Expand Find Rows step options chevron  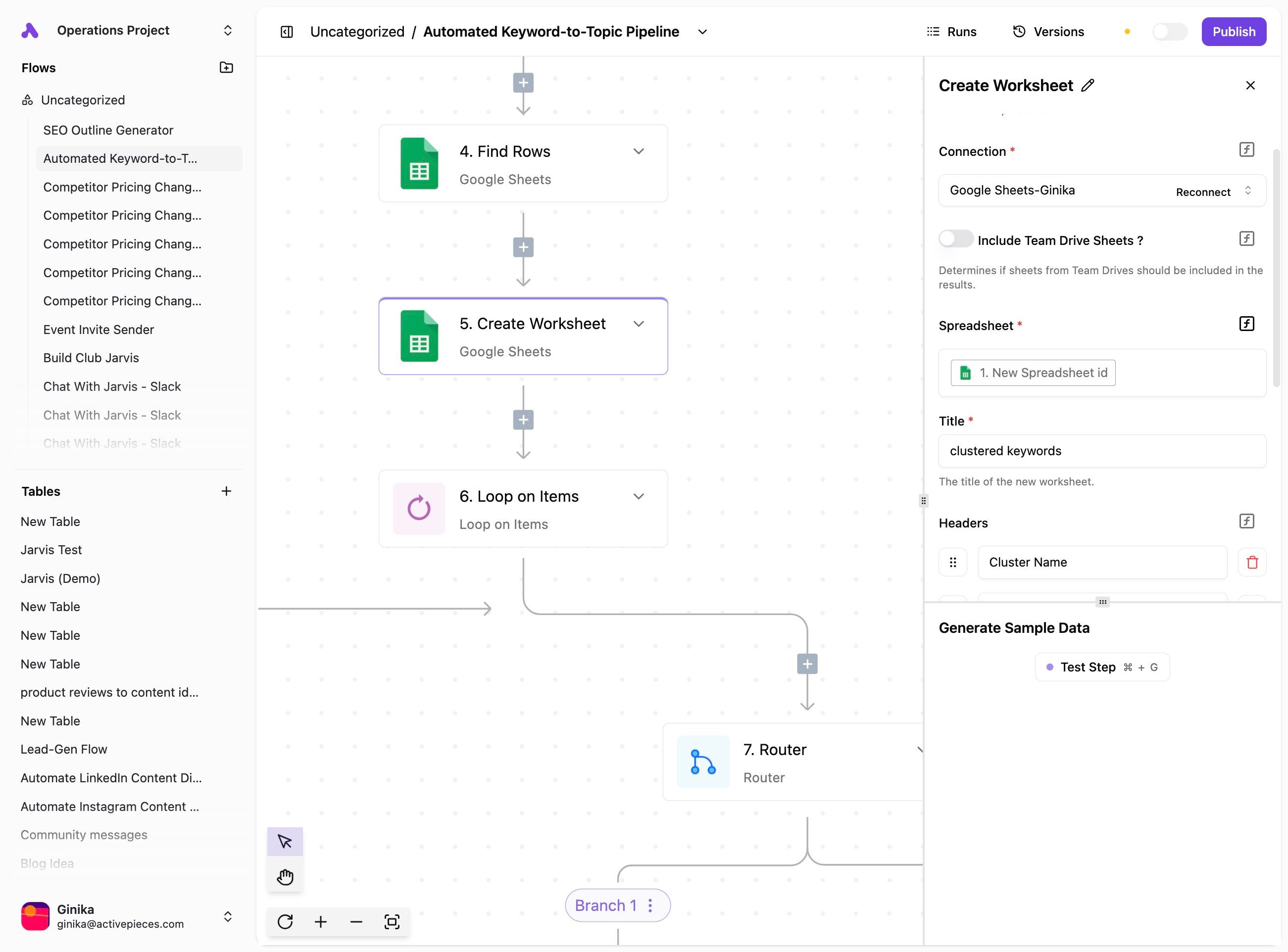pyautogui.click(x=638, y=151)
